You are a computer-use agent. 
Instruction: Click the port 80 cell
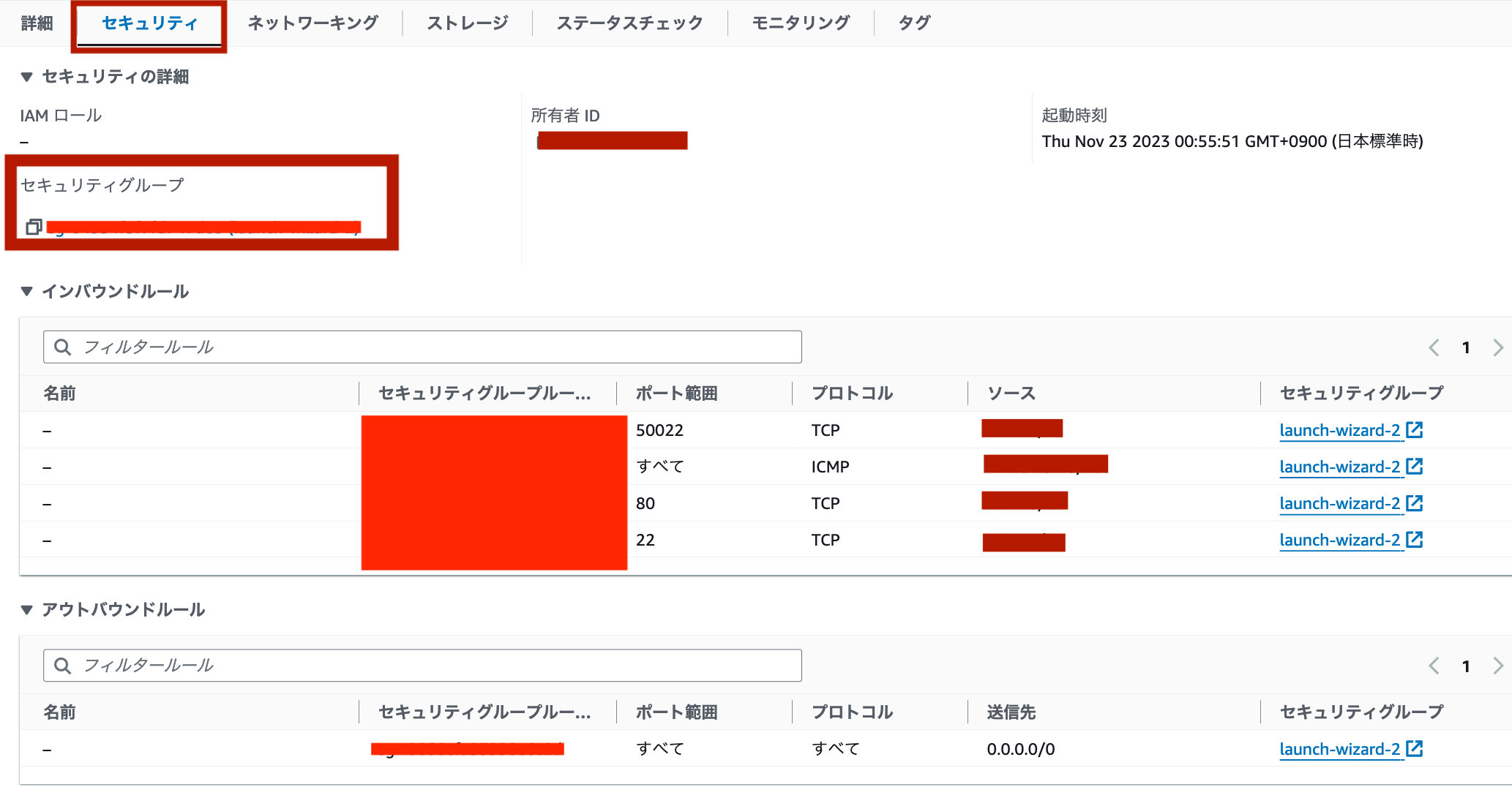click(645, 503)
